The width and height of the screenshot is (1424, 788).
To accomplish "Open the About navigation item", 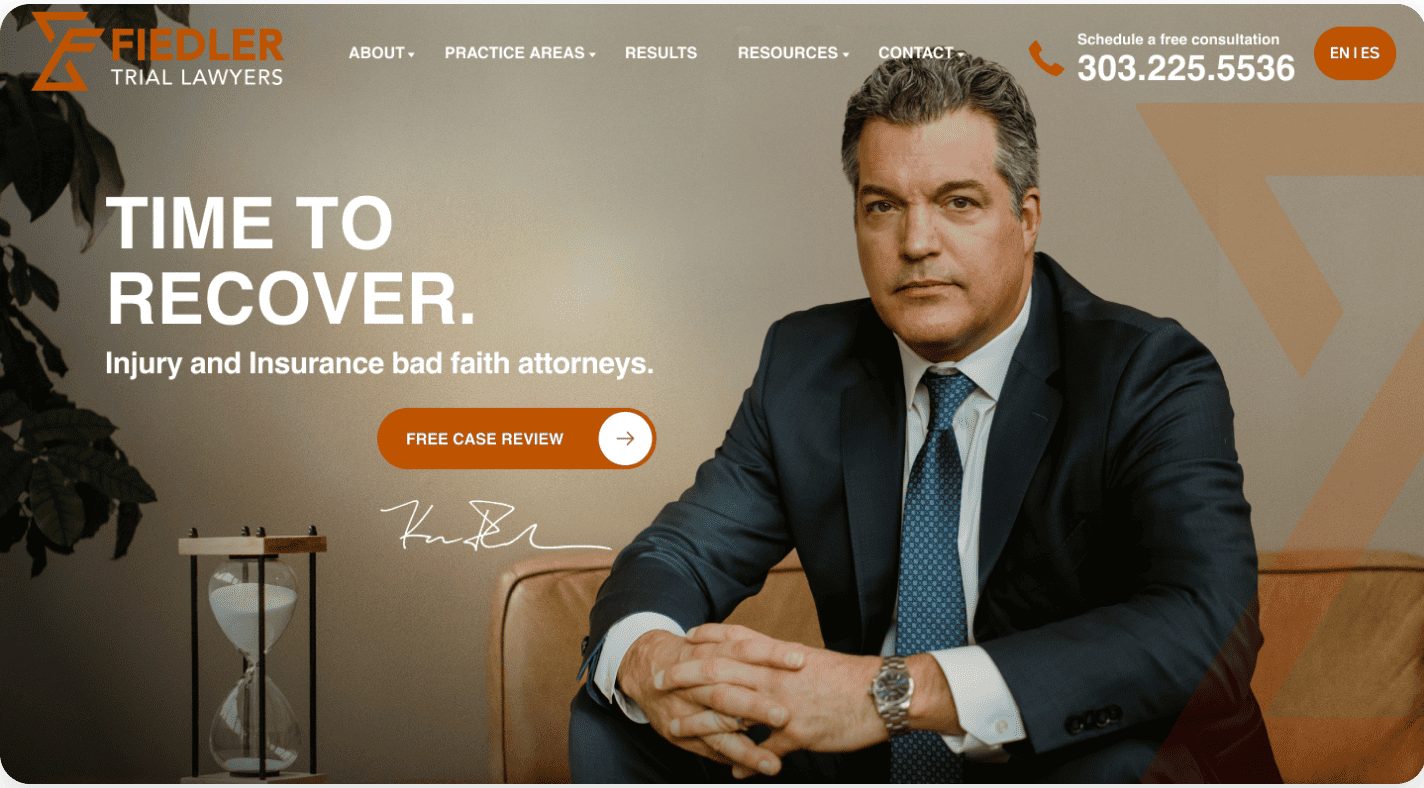I will coord(377,53).
